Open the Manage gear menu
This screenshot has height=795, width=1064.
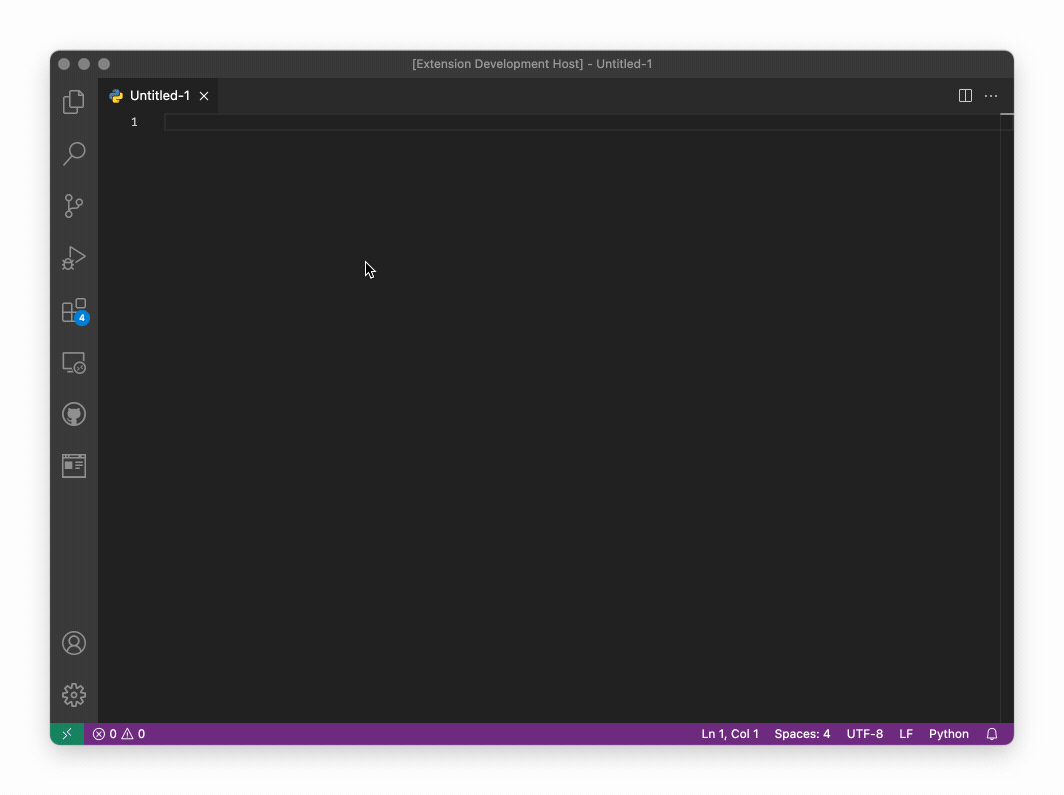pyautogui.click(x=74, y=695)
